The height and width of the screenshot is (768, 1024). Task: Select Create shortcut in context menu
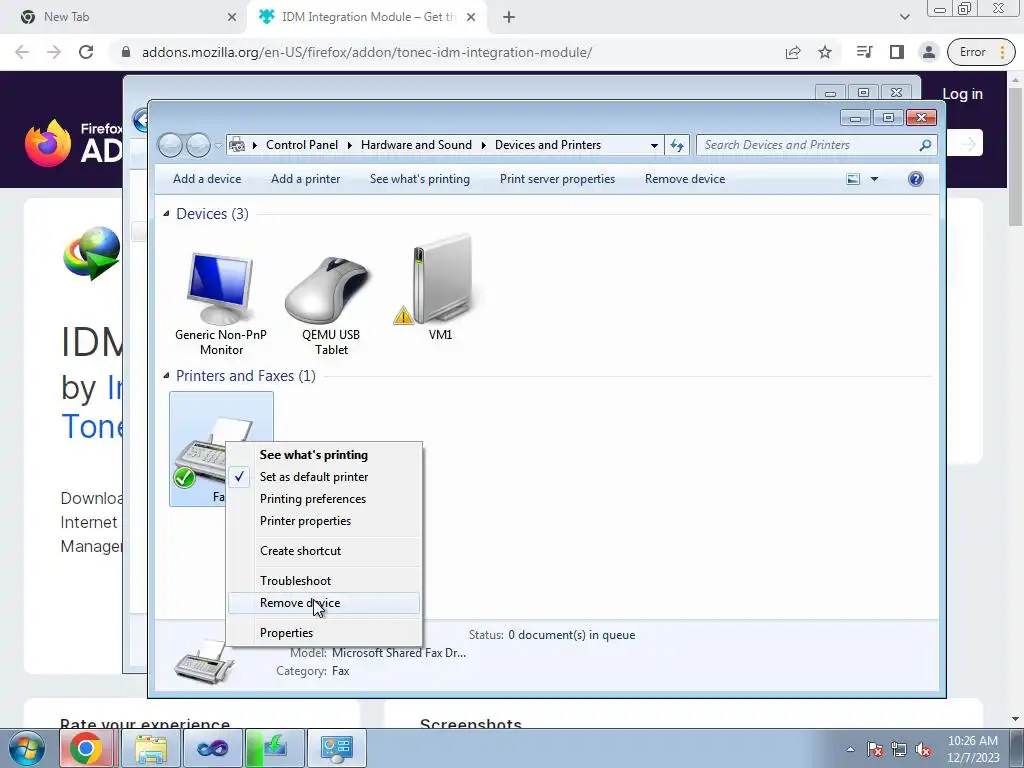(324, 551)
